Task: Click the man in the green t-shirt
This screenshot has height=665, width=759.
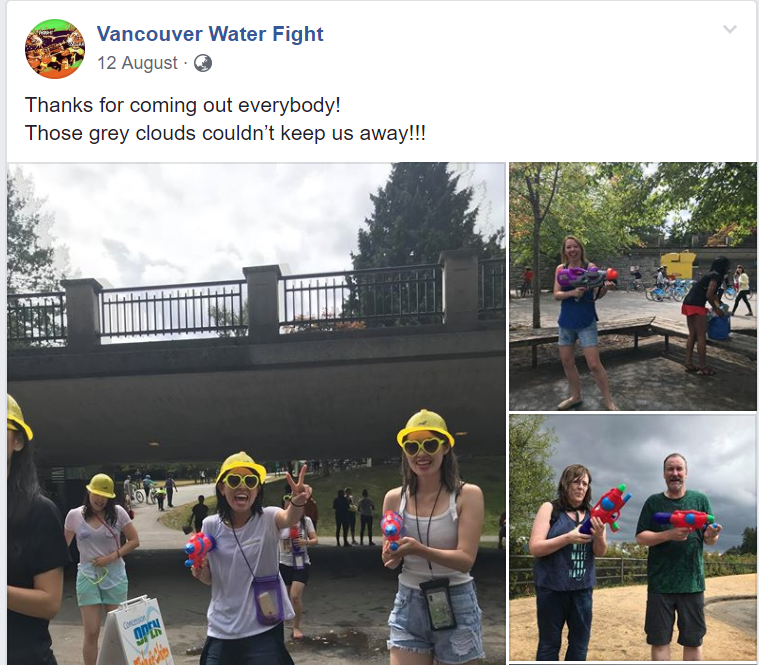Action: (675, 557)
